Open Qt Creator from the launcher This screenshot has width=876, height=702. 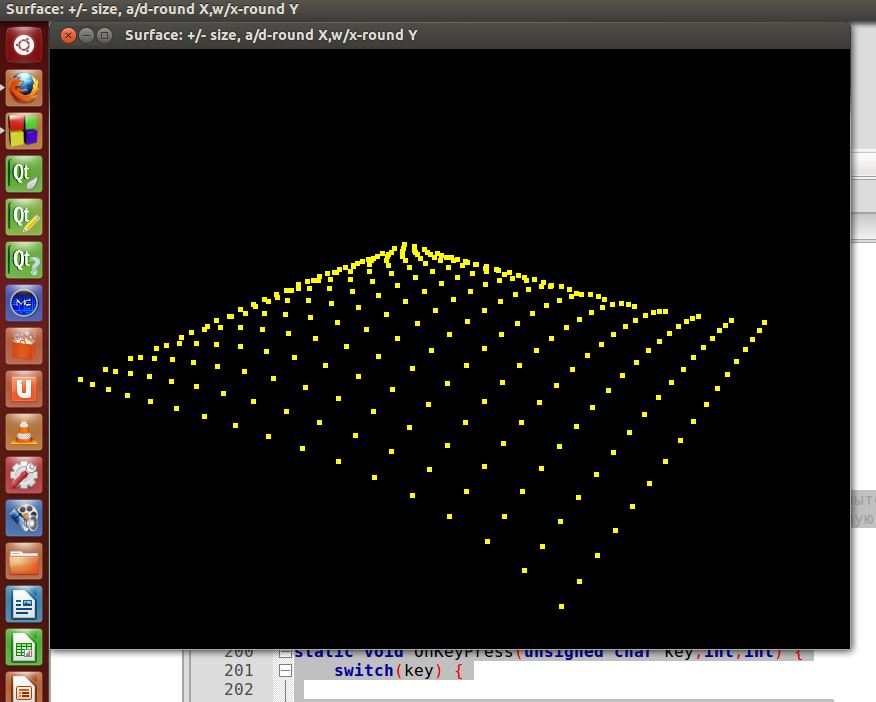[x=24, y=174]
